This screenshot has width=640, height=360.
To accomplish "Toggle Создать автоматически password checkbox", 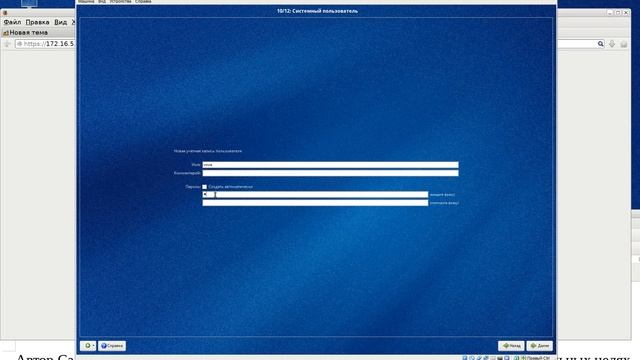I will (x=204, y=187).
